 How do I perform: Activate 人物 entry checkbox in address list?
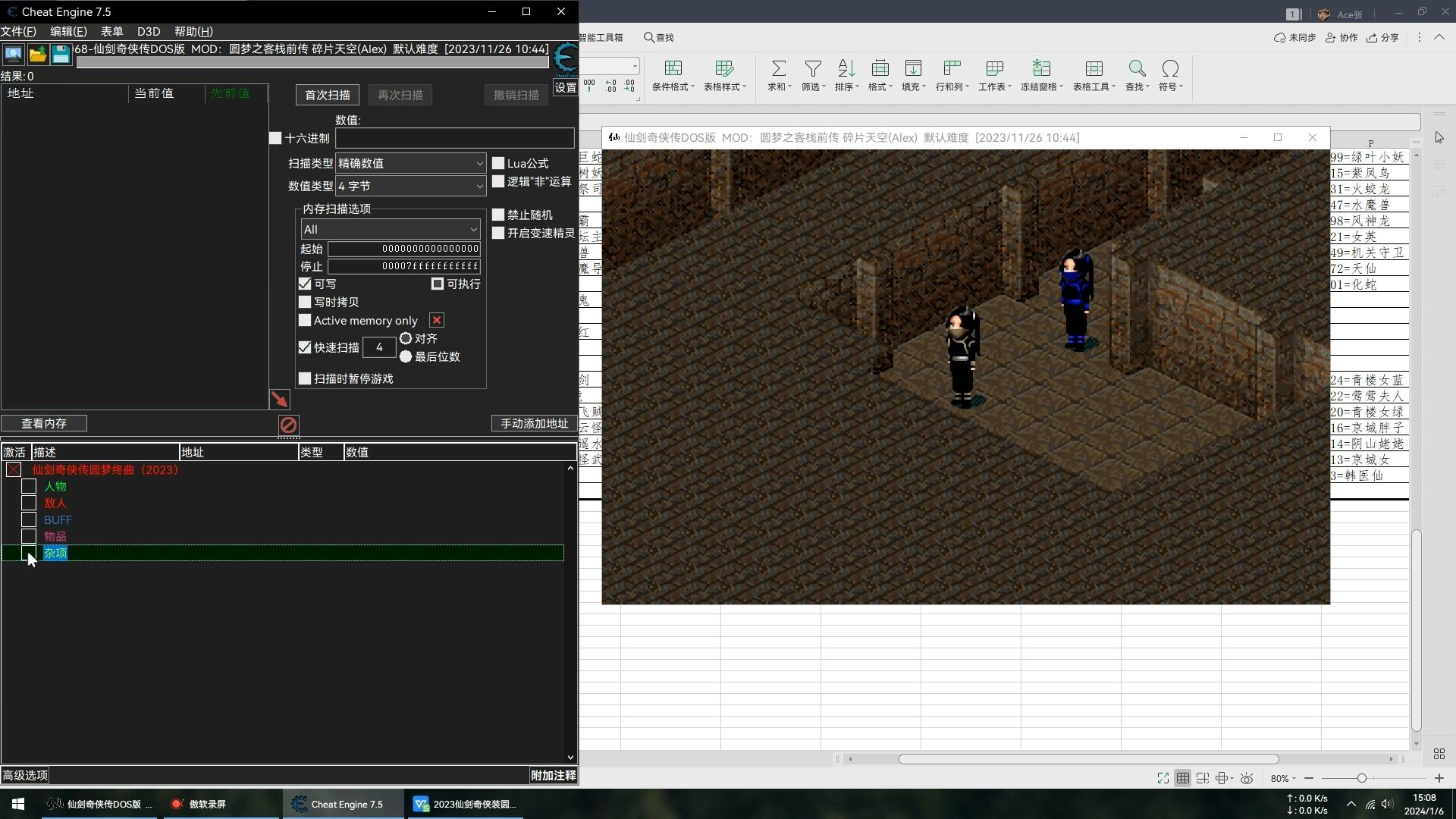pyautogui.click(x=29, y=486)
